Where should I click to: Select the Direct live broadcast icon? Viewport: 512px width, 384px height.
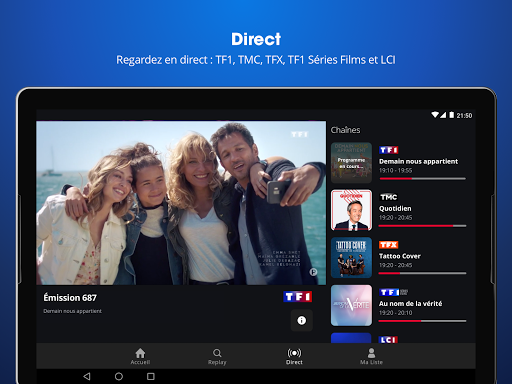pyautogui.click(x=294, y=353)
